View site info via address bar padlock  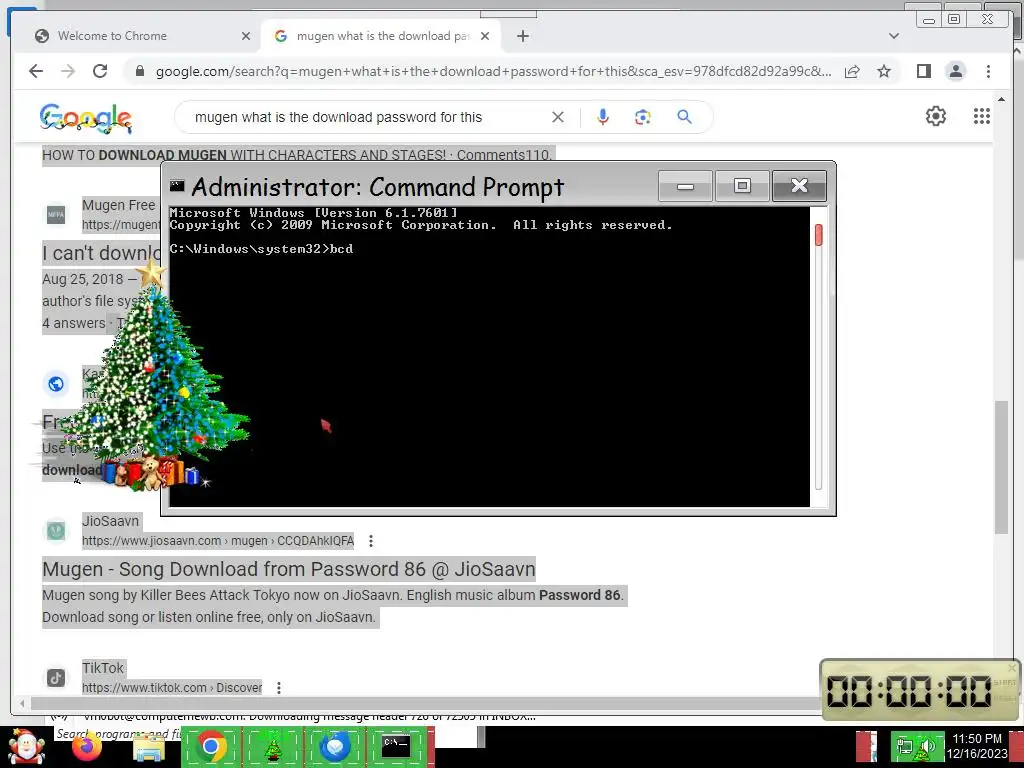click(x=139, y=71)
